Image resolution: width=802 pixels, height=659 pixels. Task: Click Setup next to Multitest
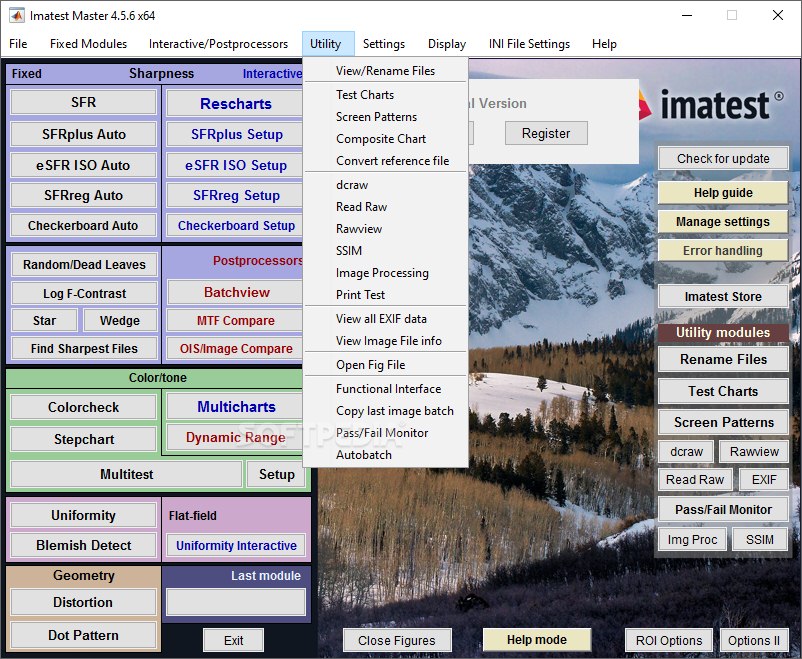276,474
